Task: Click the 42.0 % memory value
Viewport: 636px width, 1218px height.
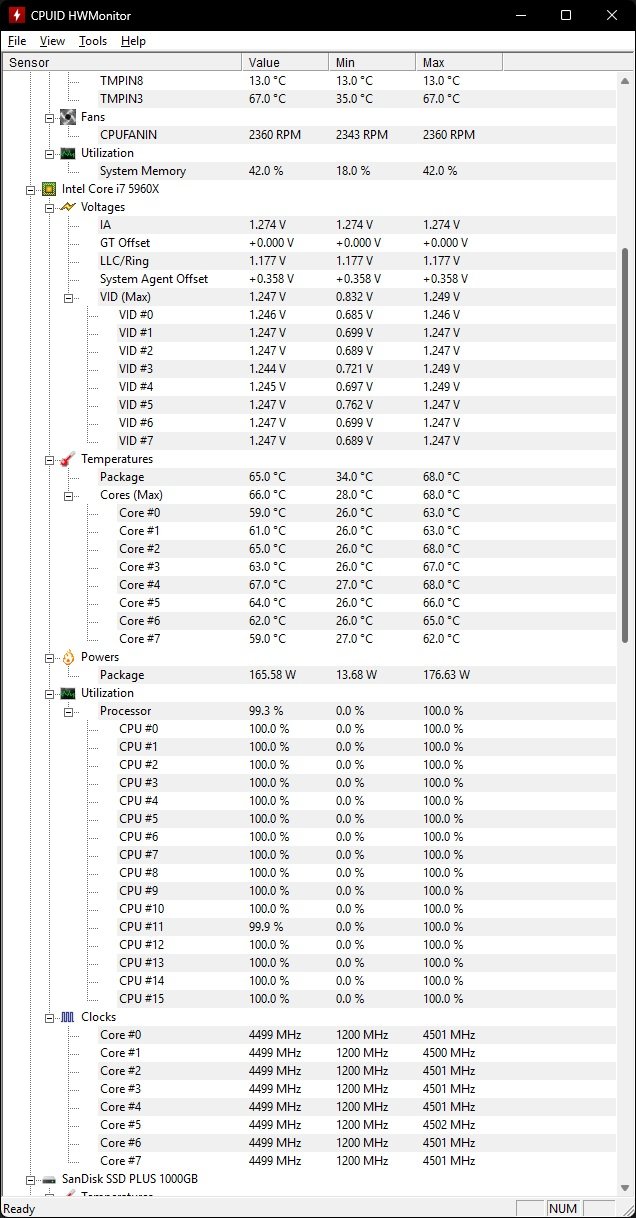Action: coord(267,171)
